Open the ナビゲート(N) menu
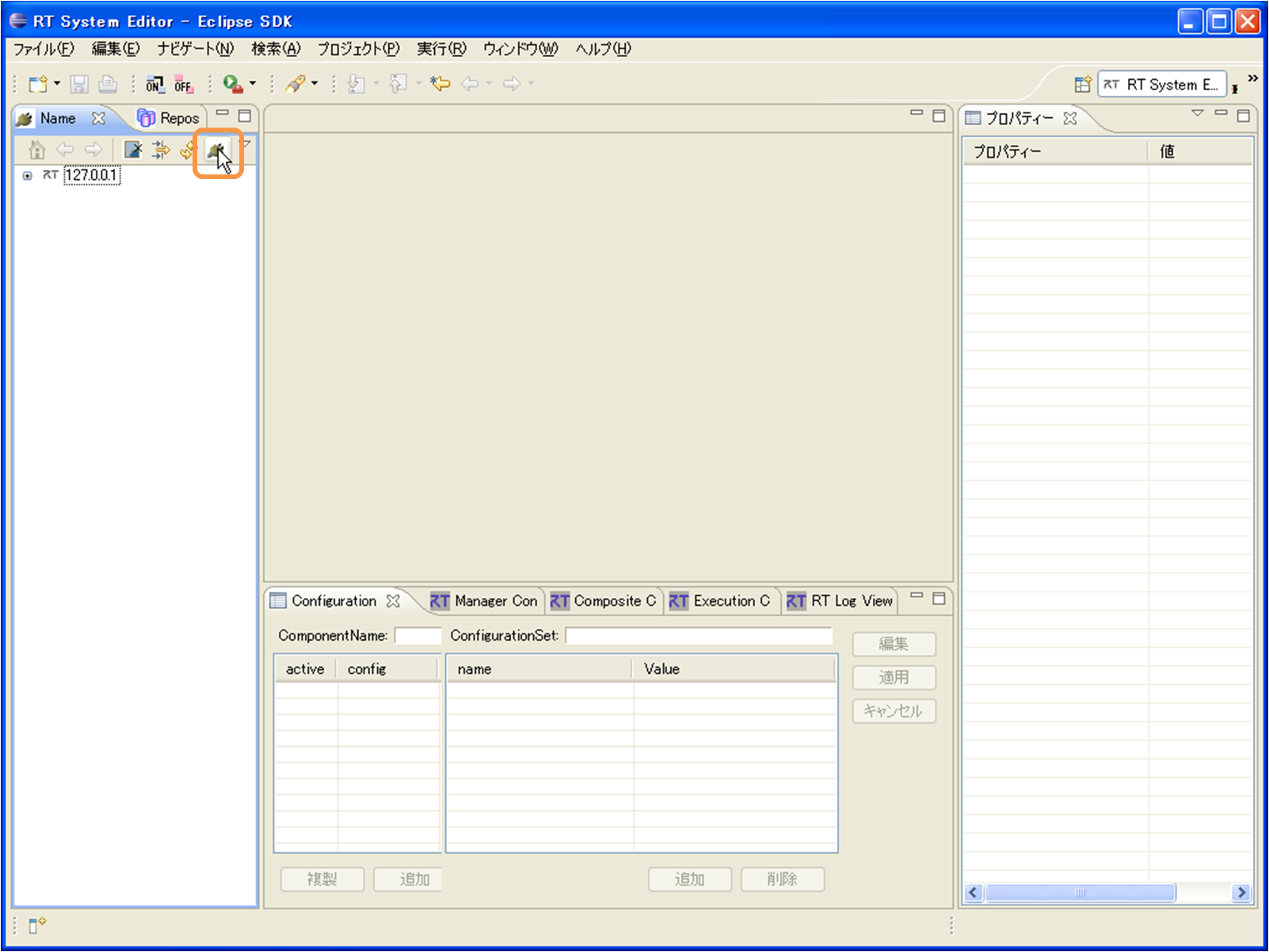This screenshot has height=952, width=1269. 196,49
